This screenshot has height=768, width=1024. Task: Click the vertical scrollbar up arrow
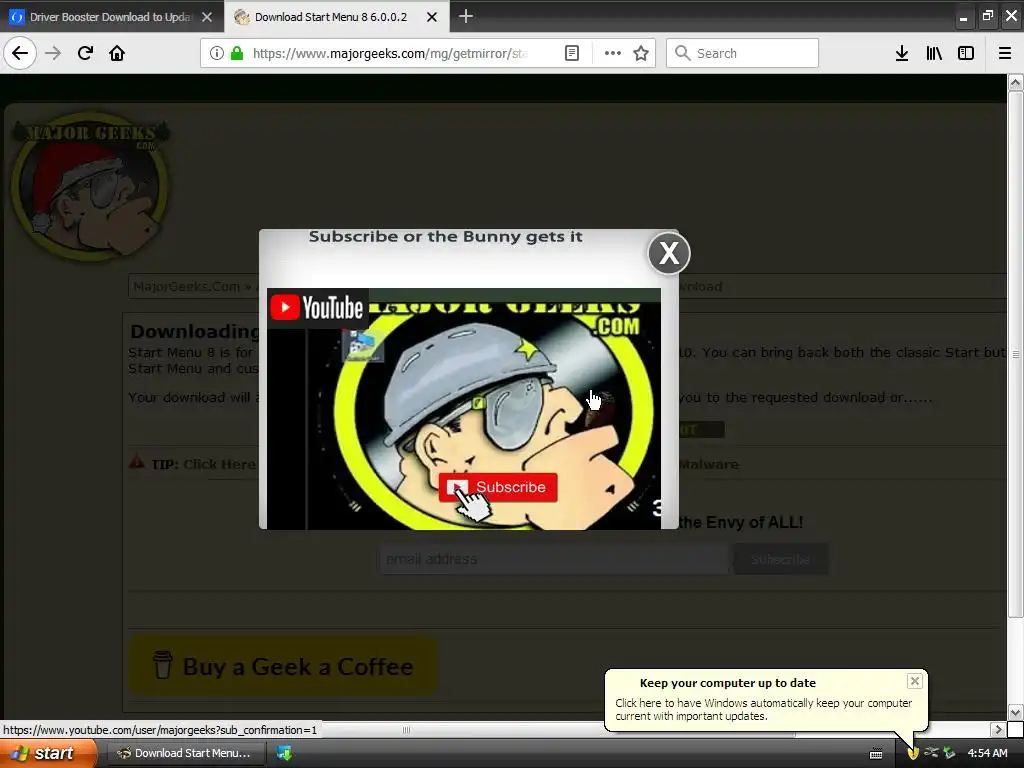[x=1015, y=83]
